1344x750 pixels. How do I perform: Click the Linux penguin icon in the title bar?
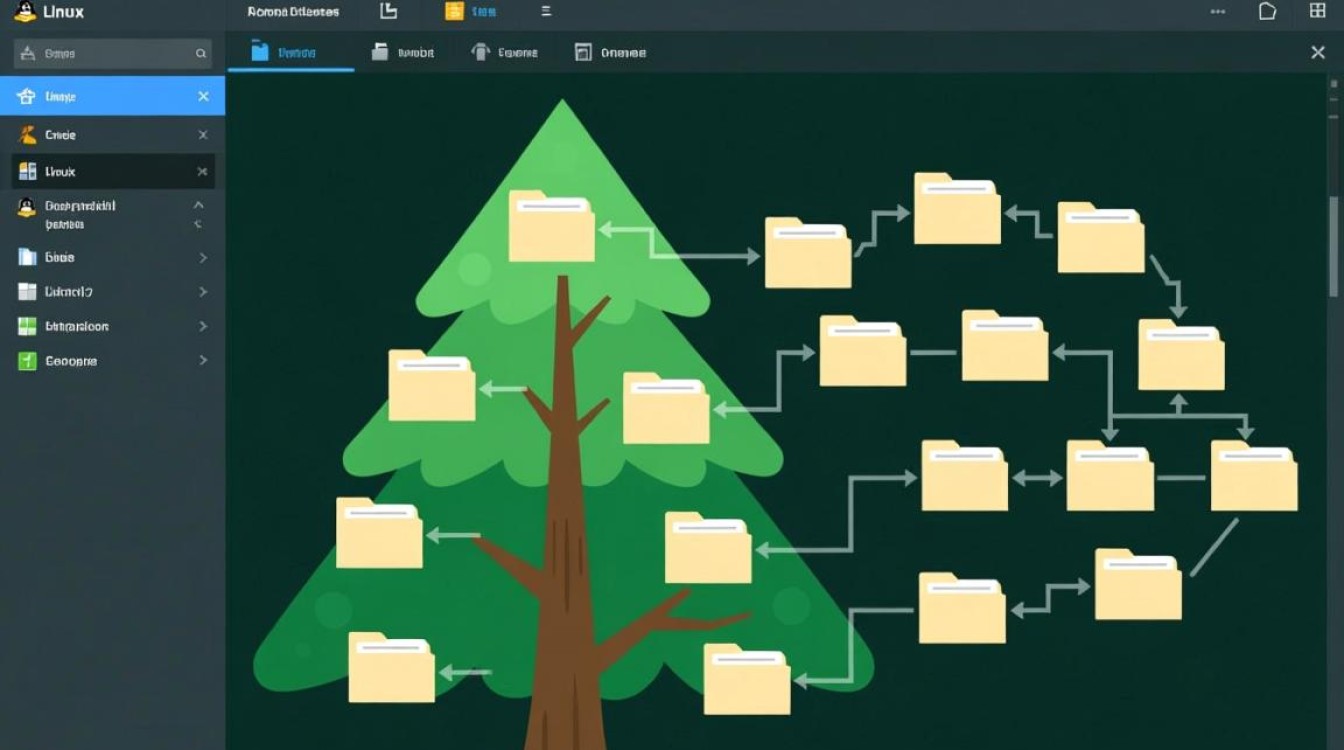pyautogui.click(x=24, y=12)
